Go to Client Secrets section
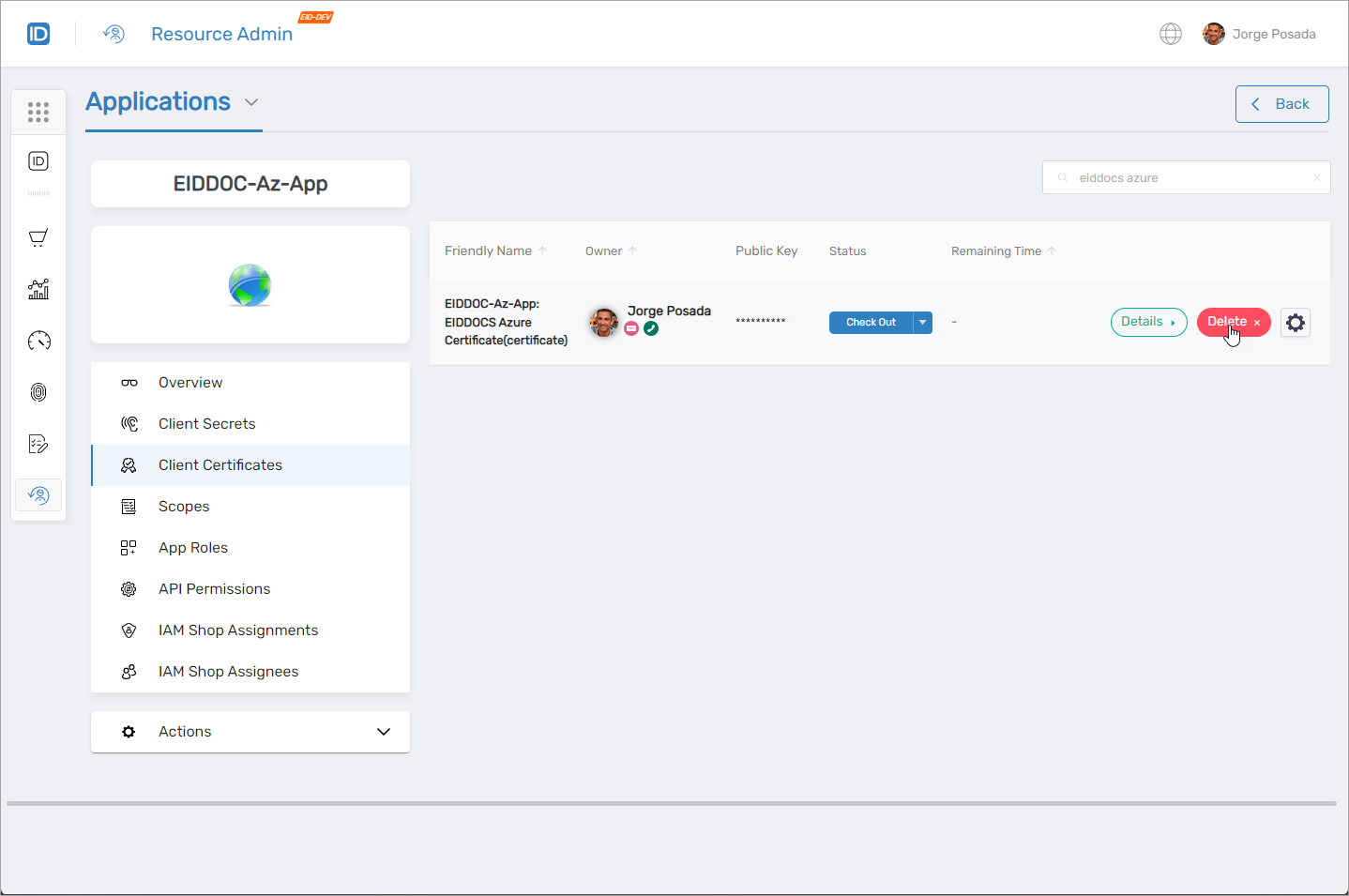The width and height of the screenshot is (1349, 896). click(206, 424)
